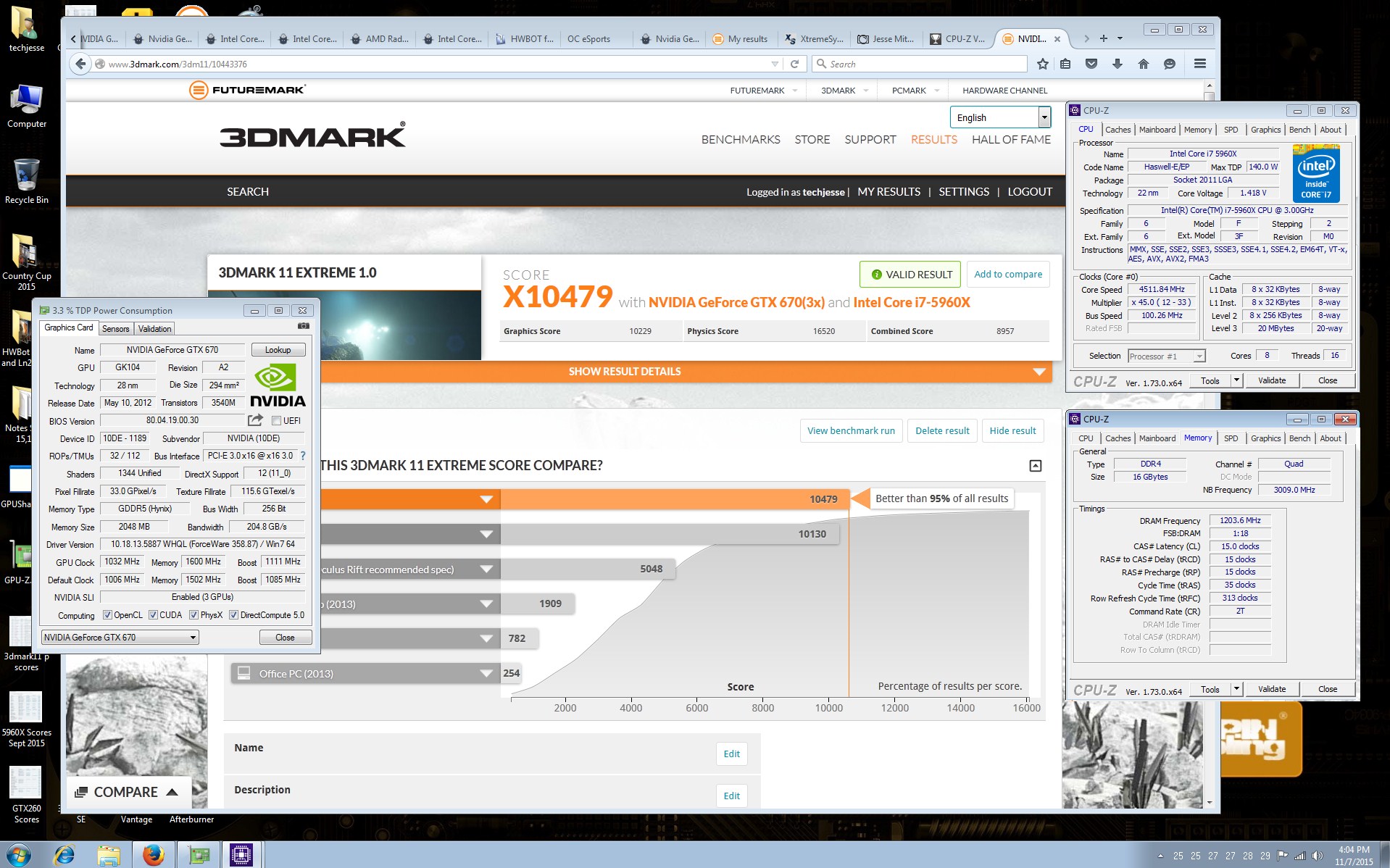The height and width of the screenshot is (868, 1390).
Task: Open techjesse desktop folder
Action: (26, 29)
